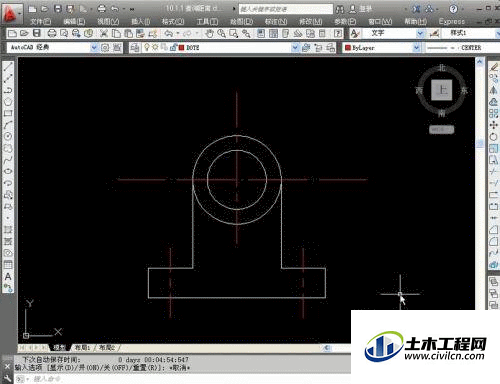Open the AutoCAD application menu button
Image resolution: width=500 pixels, height=384 pixels.
(x=11, y=13)
